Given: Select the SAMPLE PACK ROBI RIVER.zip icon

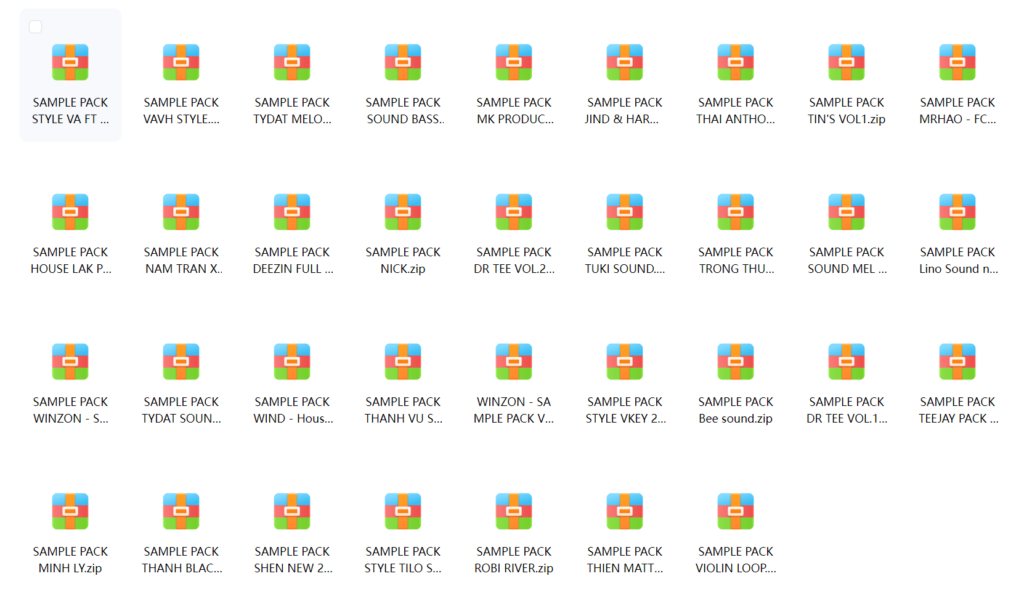Looking at the screenshot, I should [514, 511].
